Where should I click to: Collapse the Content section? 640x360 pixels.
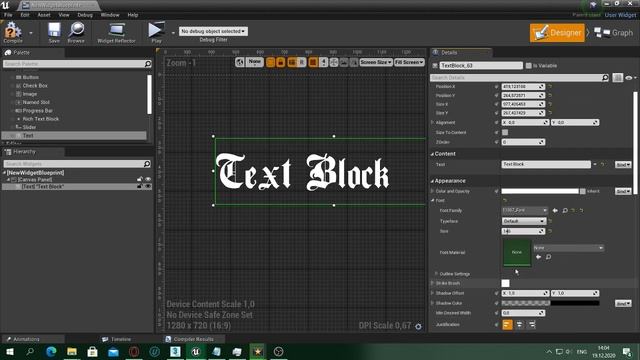click(432, 154)
